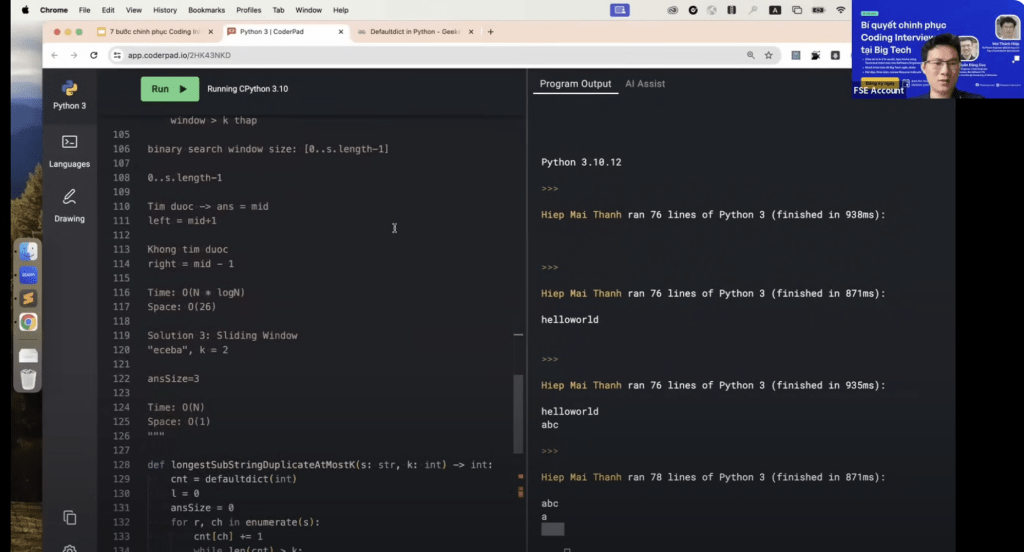Switch to the Program Output tab
The width and height of the screenshot is (1024, 552).
click(x=575, y=84)
